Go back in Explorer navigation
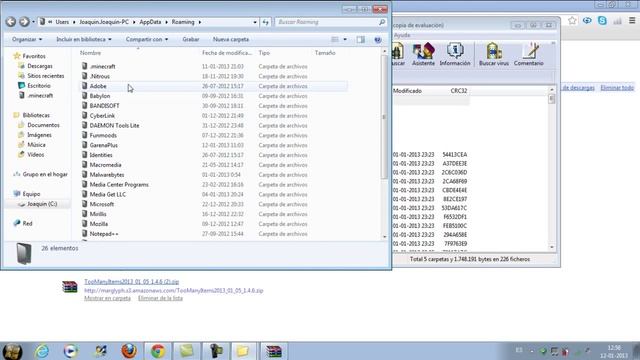 click(11, 22)
